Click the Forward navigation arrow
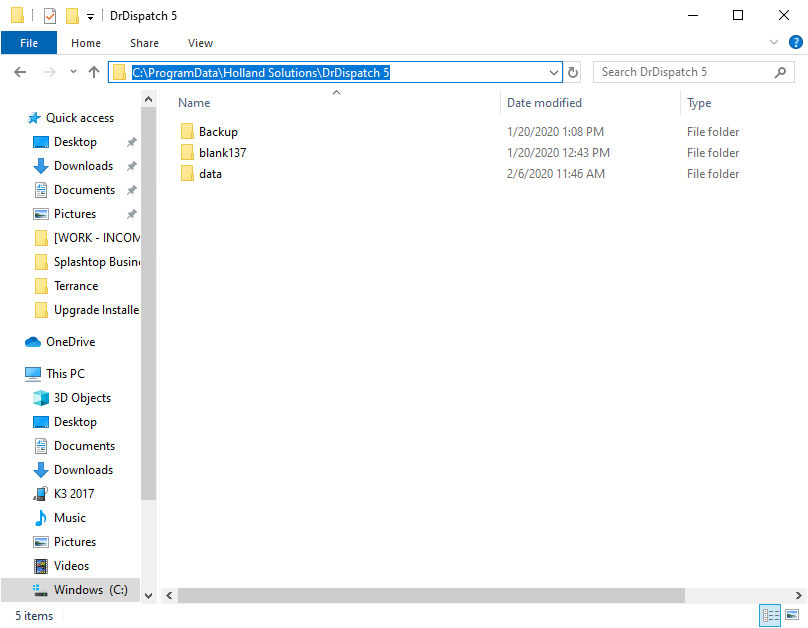The image size is (808, 628). pyautogui.click(x=49, y=72)
